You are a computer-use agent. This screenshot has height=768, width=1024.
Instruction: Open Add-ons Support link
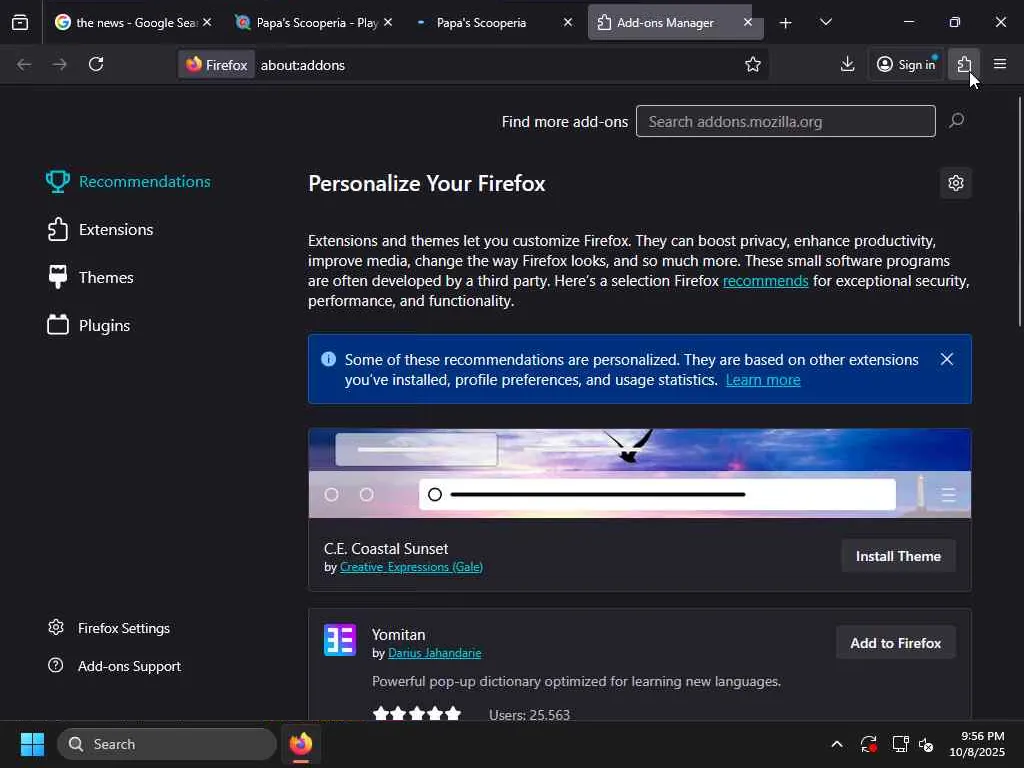pyautogui.click(x=114, y=666)
